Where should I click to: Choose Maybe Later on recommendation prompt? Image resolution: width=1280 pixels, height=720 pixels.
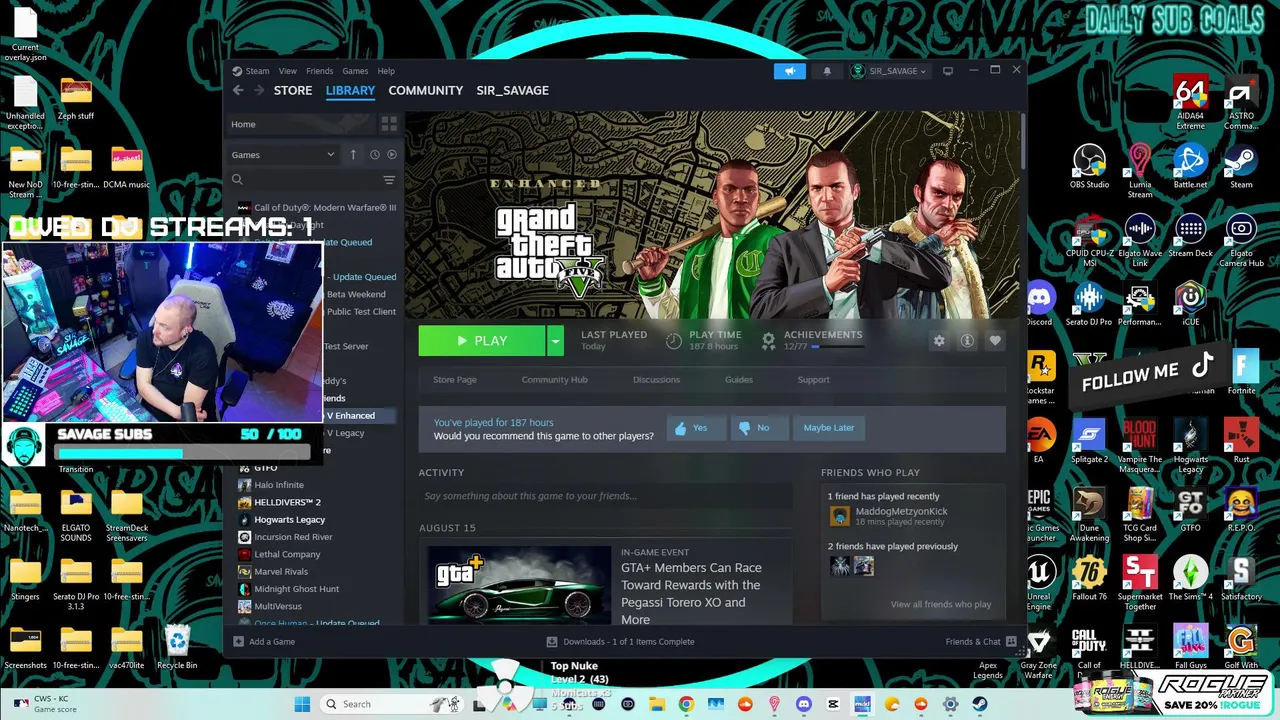(829, 428)
